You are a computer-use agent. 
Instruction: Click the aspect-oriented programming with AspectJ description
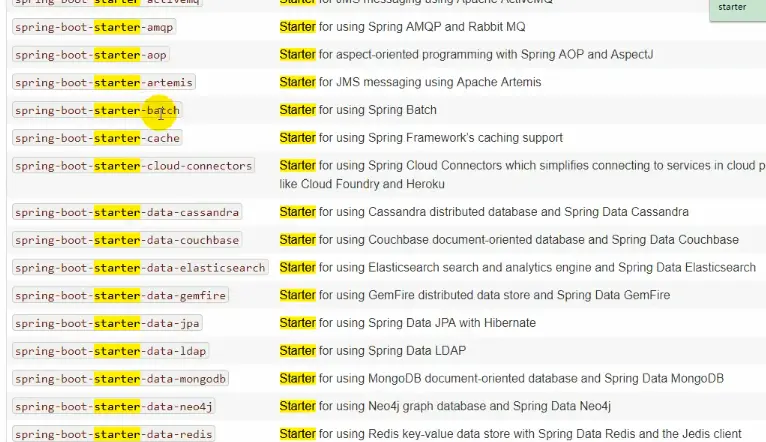point(467,55)
